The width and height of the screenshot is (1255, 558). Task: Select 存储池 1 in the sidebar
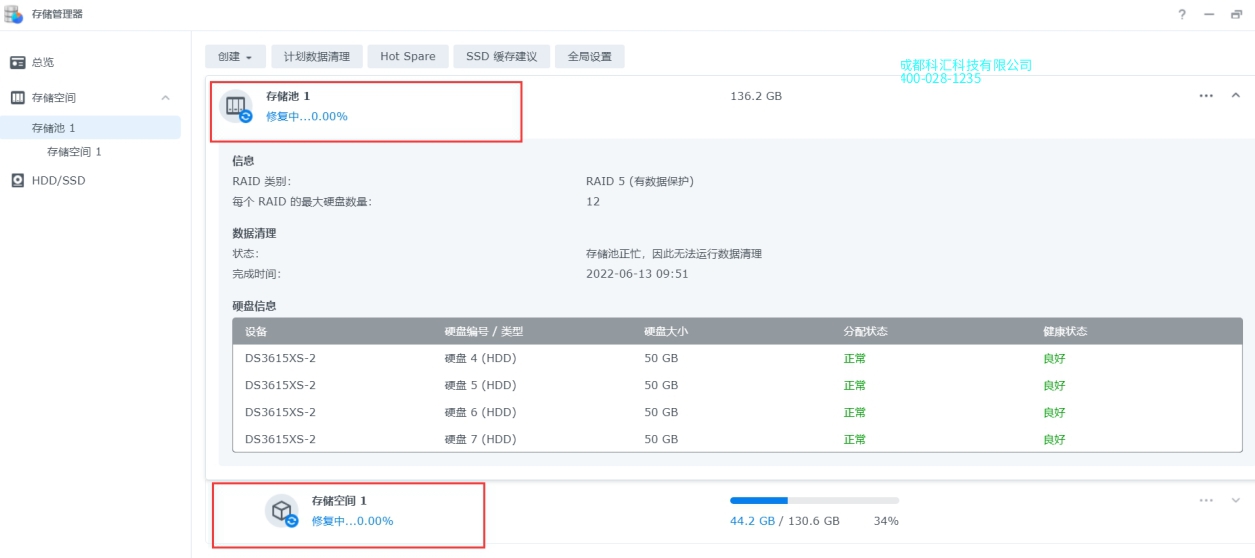54,128
